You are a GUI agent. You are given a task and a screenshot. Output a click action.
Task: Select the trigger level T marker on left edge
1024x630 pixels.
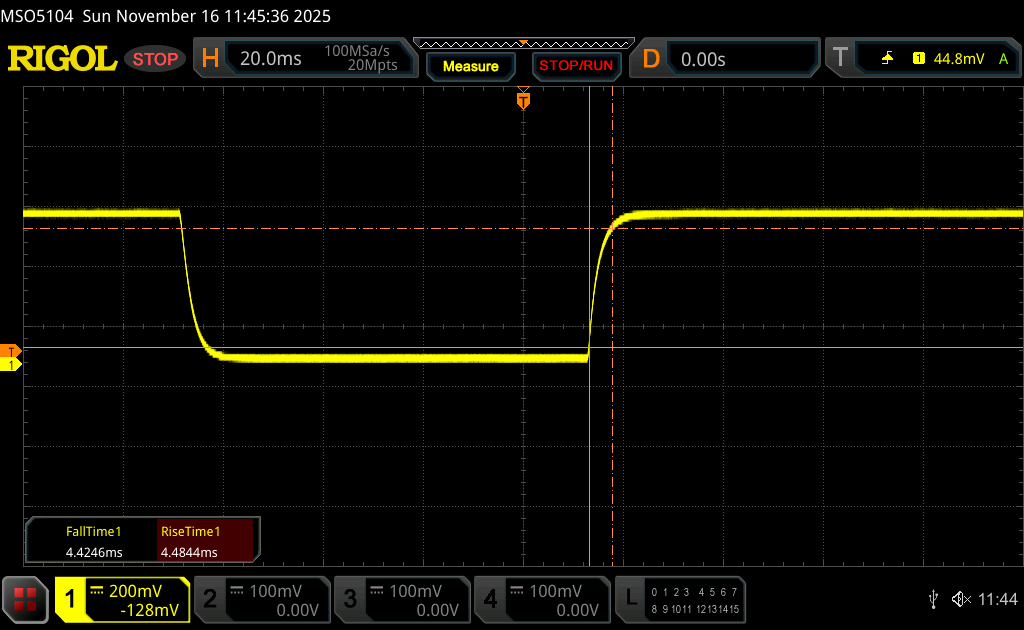11,351
